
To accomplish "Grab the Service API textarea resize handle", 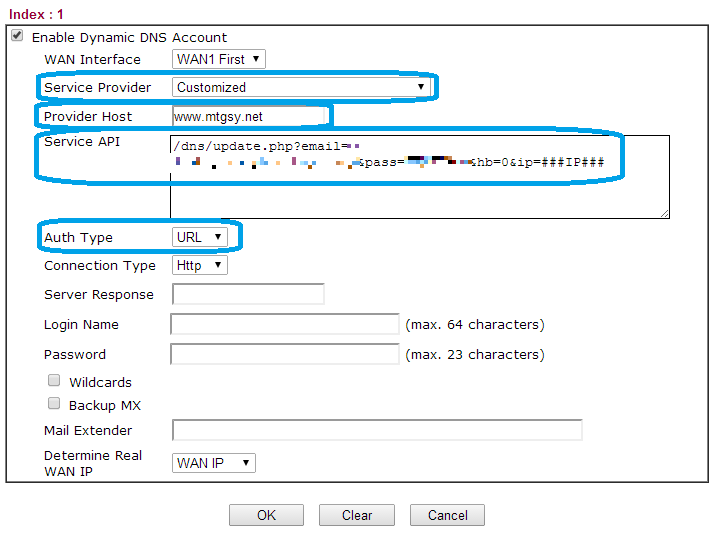I will click(x=664, y=213).
